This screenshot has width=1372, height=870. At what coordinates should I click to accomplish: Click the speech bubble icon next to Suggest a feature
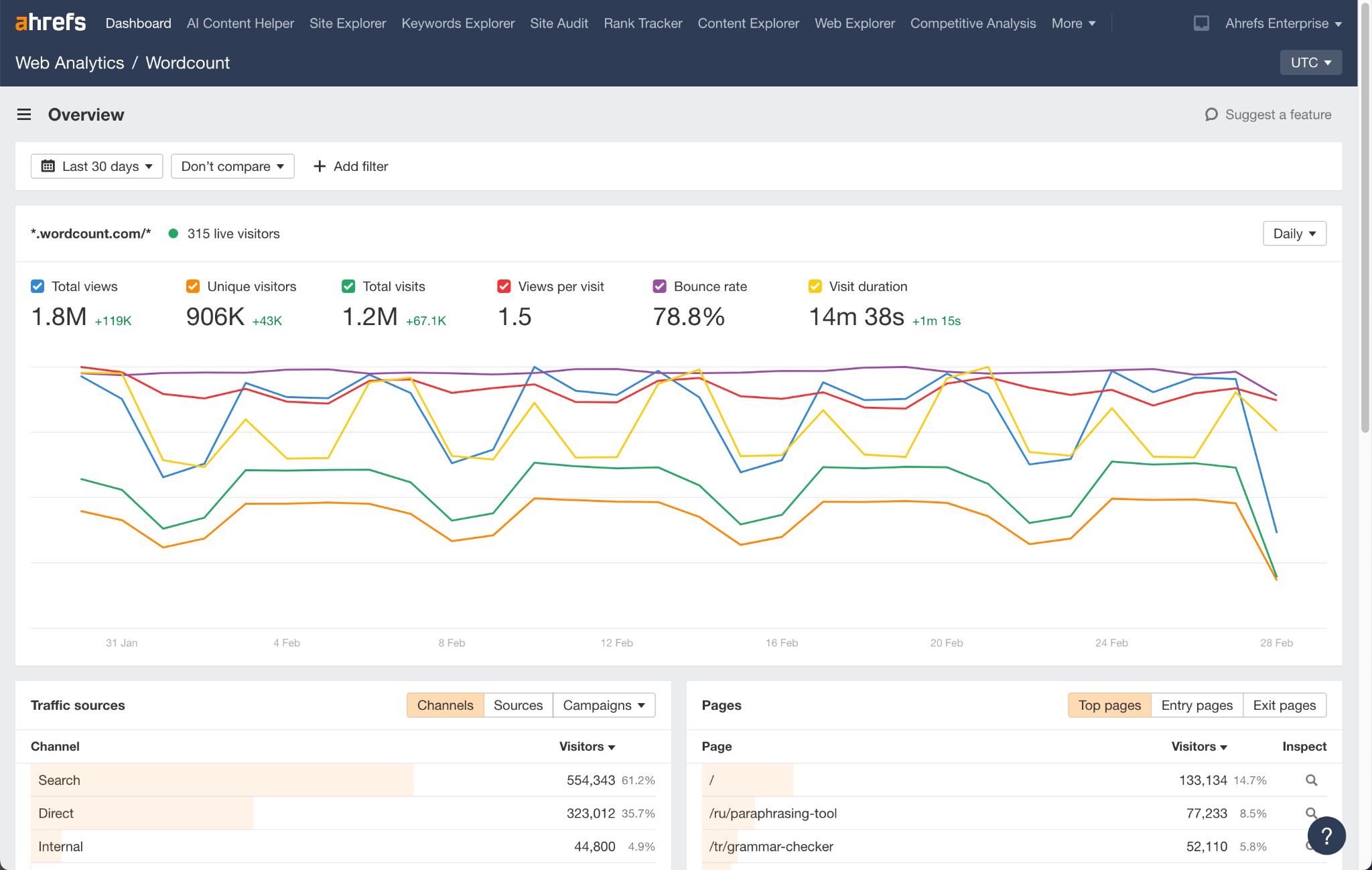[x=1211, y=115]
